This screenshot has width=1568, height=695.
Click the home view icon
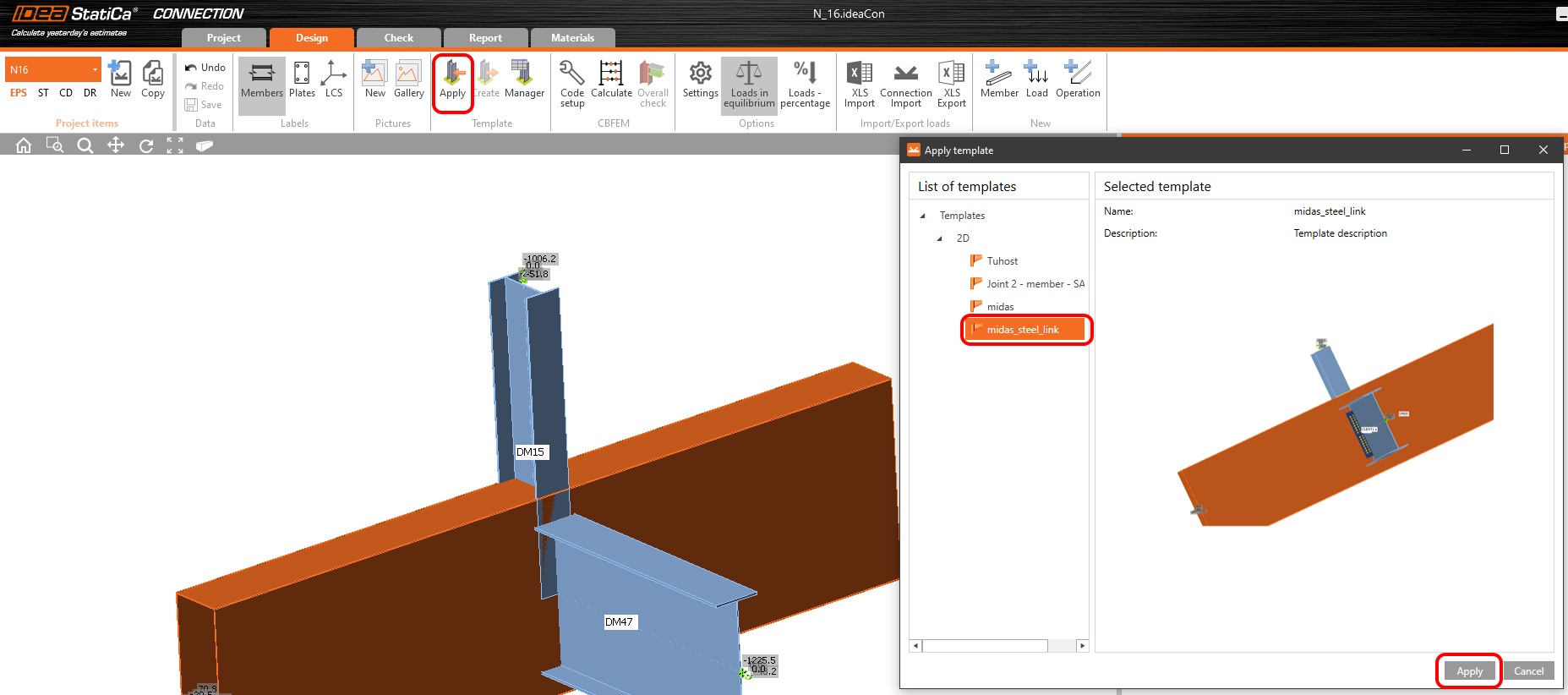[x=24, y=145]
